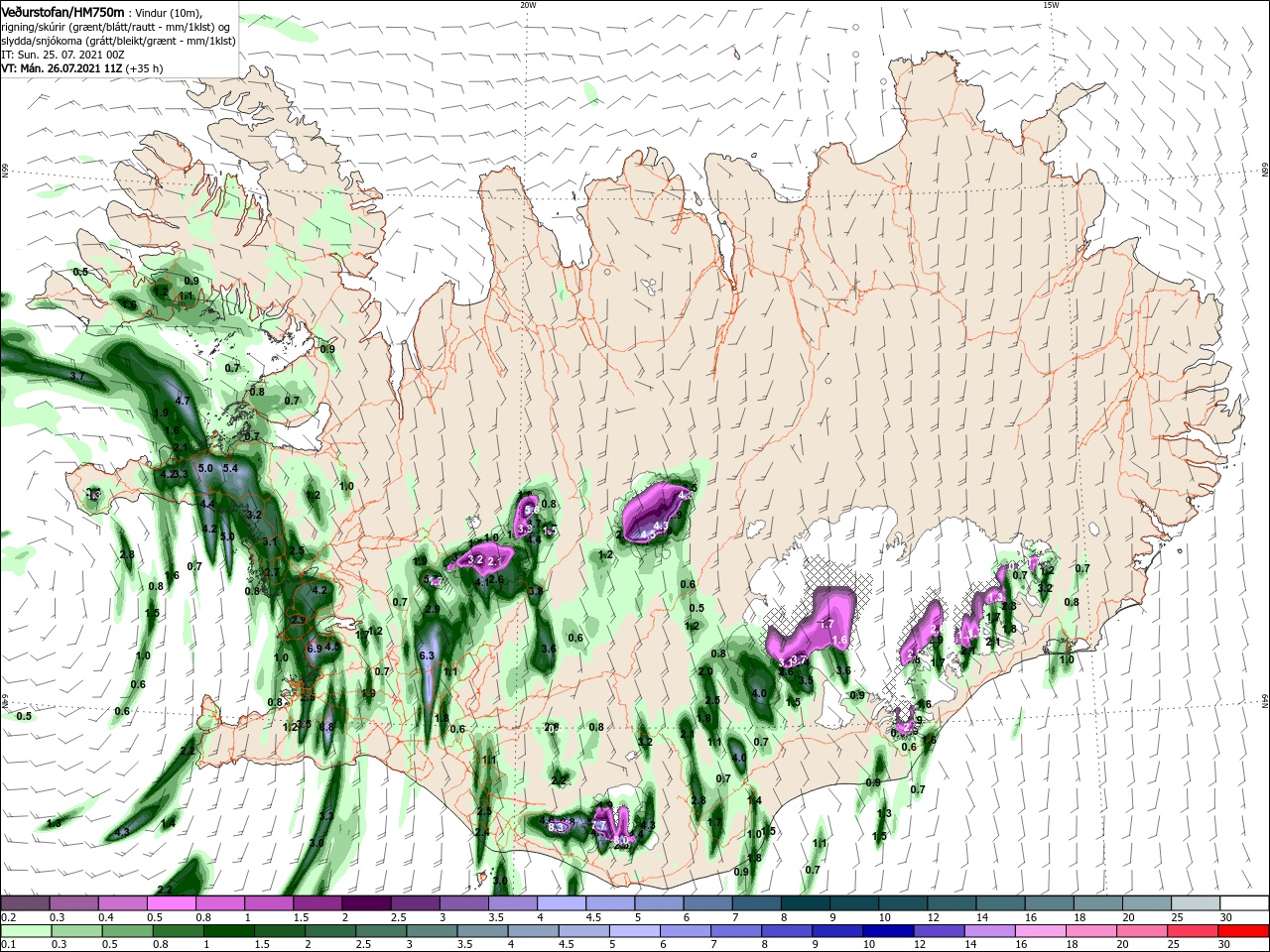Select the pale green 0.1 swatch, bottom legend row
Viewport: 1270px width, 952px height.
26,930
